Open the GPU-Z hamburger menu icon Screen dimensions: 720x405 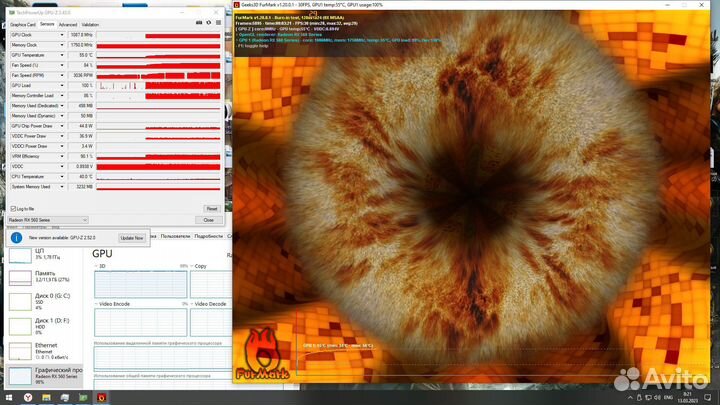[218, 22]
